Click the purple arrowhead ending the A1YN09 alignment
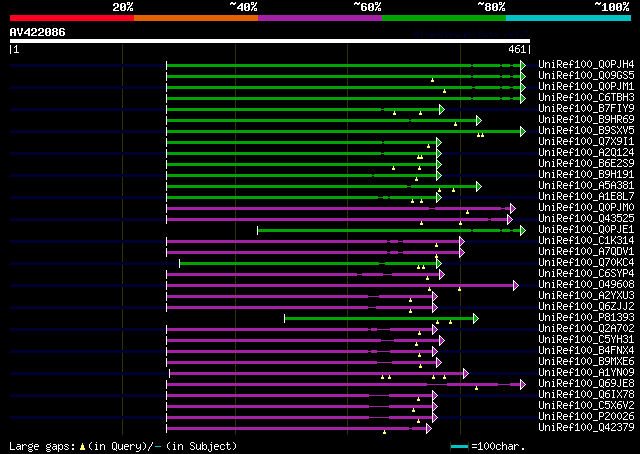Image resolution: width=640 pixels, height=454 pixels. (x=466, y=374)
